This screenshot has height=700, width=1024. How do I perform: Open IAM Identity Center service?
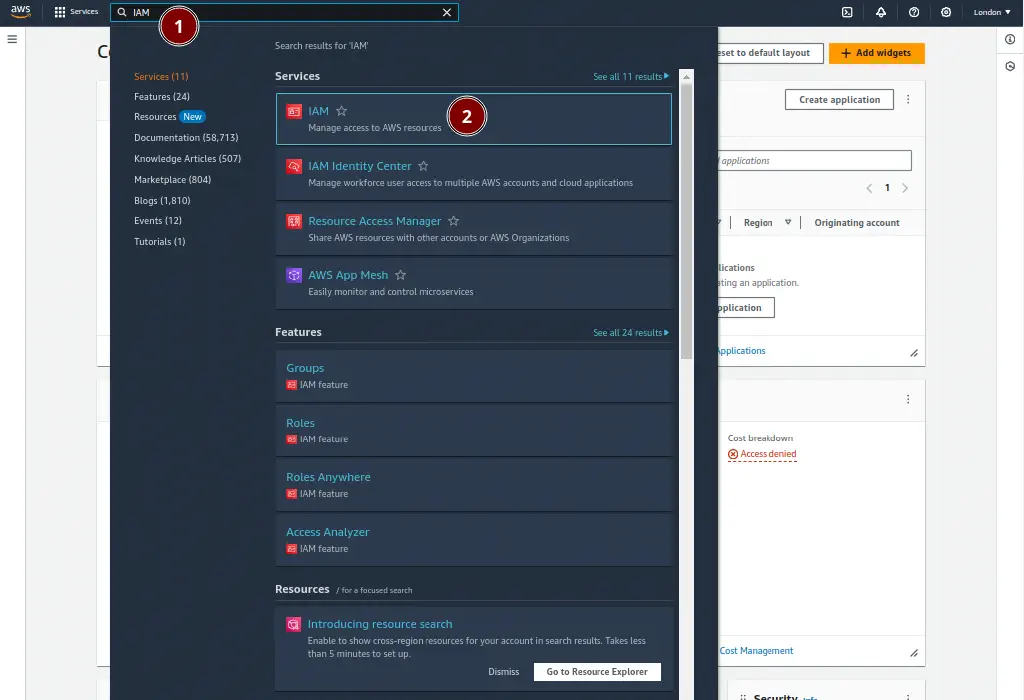473,174
